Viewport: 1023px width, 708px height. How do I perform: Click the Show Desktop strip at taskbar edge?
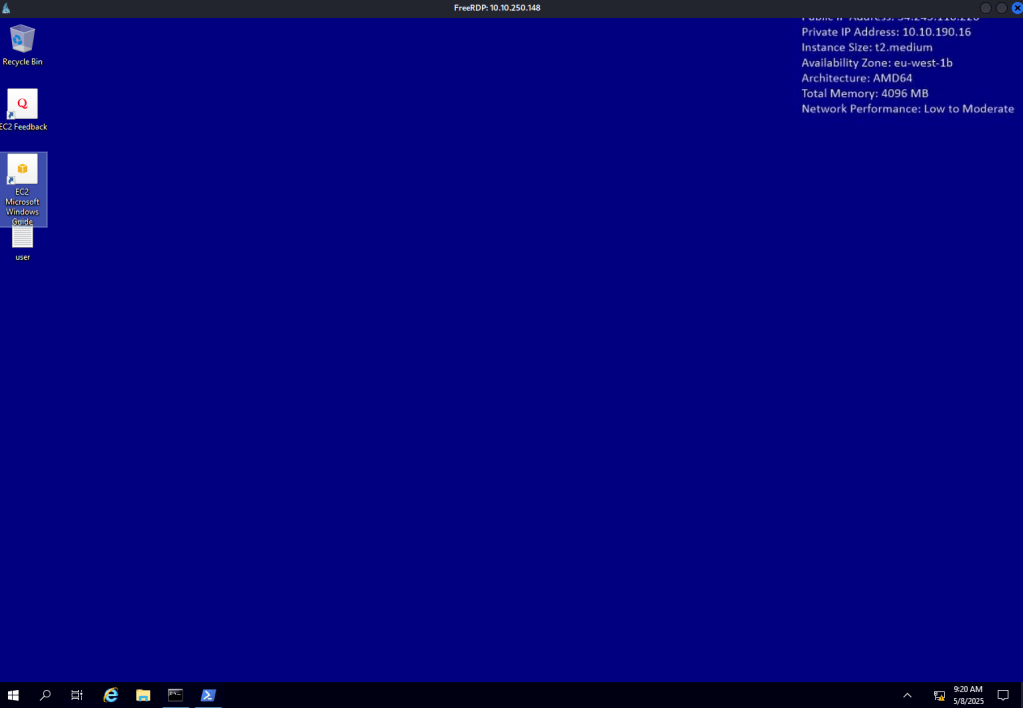pyautogui.click(x=1021, y=695)
